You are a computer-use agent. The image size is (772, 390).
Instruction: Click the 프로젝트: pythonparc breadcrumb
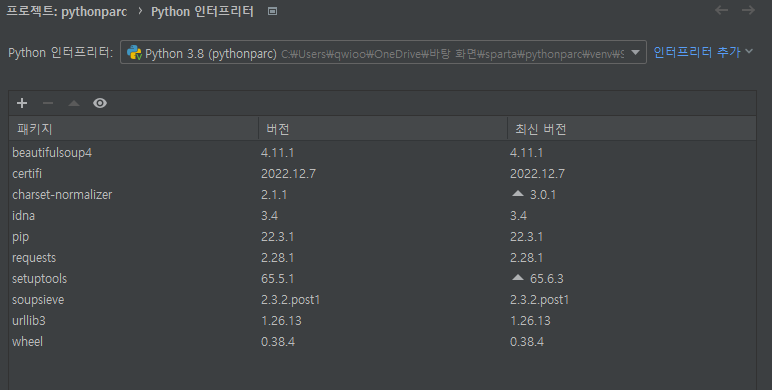click(x=66, y=11)
